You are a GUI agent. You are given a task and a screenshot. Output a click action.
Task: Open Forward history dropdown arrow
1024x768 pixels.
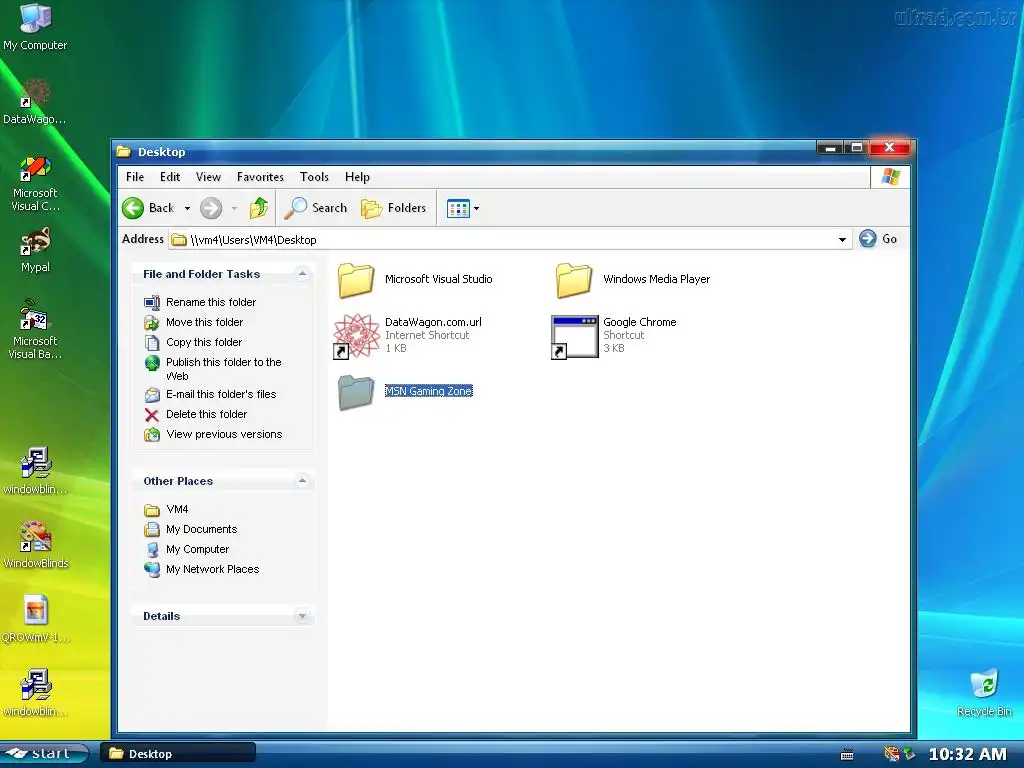[x=234, y=208]
